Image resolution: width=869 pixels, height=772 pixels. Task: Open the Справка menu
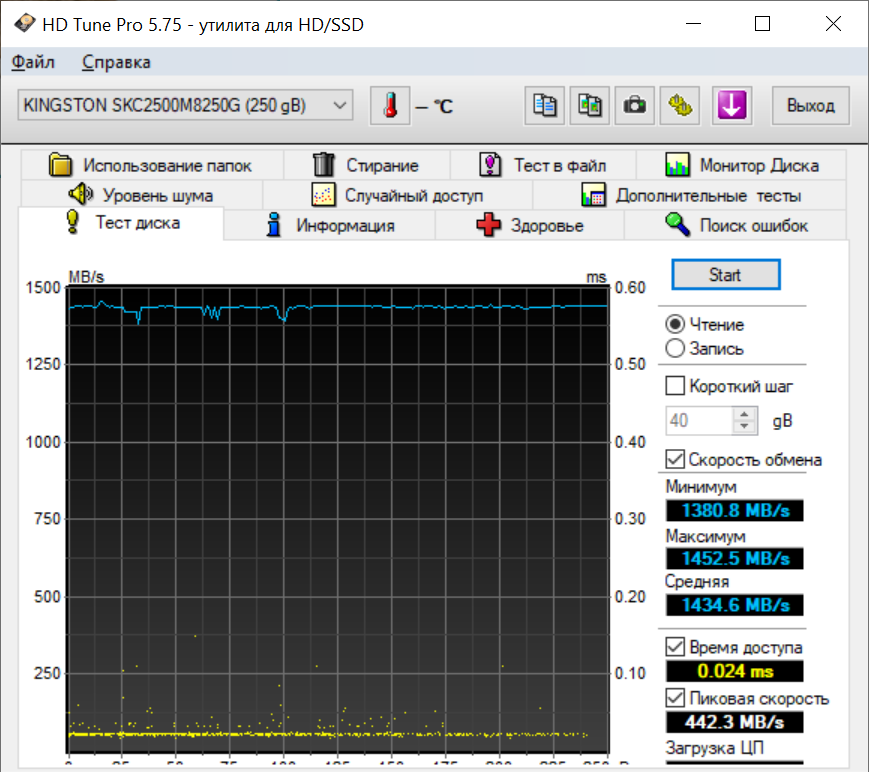point(116,62)
